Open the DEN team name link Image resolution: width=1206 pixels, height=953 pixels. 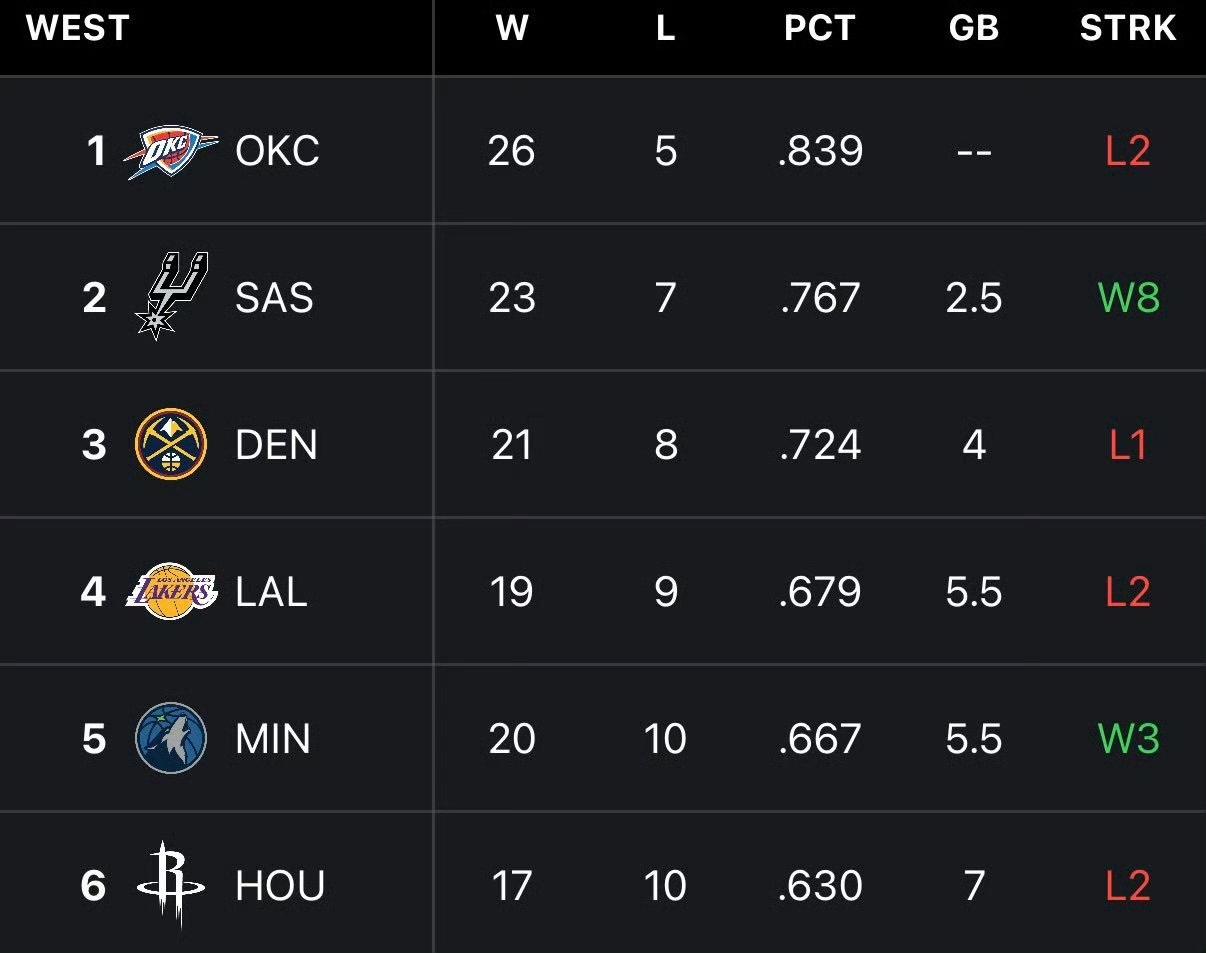coord(276,445)
